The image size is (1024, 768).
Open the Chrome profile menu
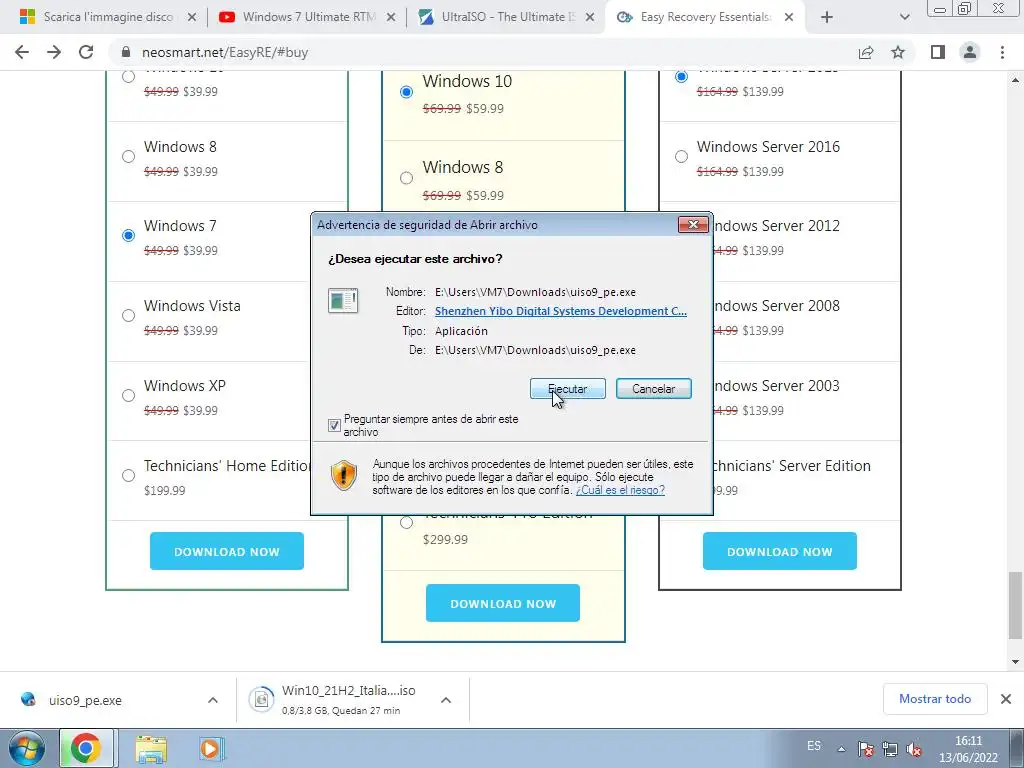point(970,52)
